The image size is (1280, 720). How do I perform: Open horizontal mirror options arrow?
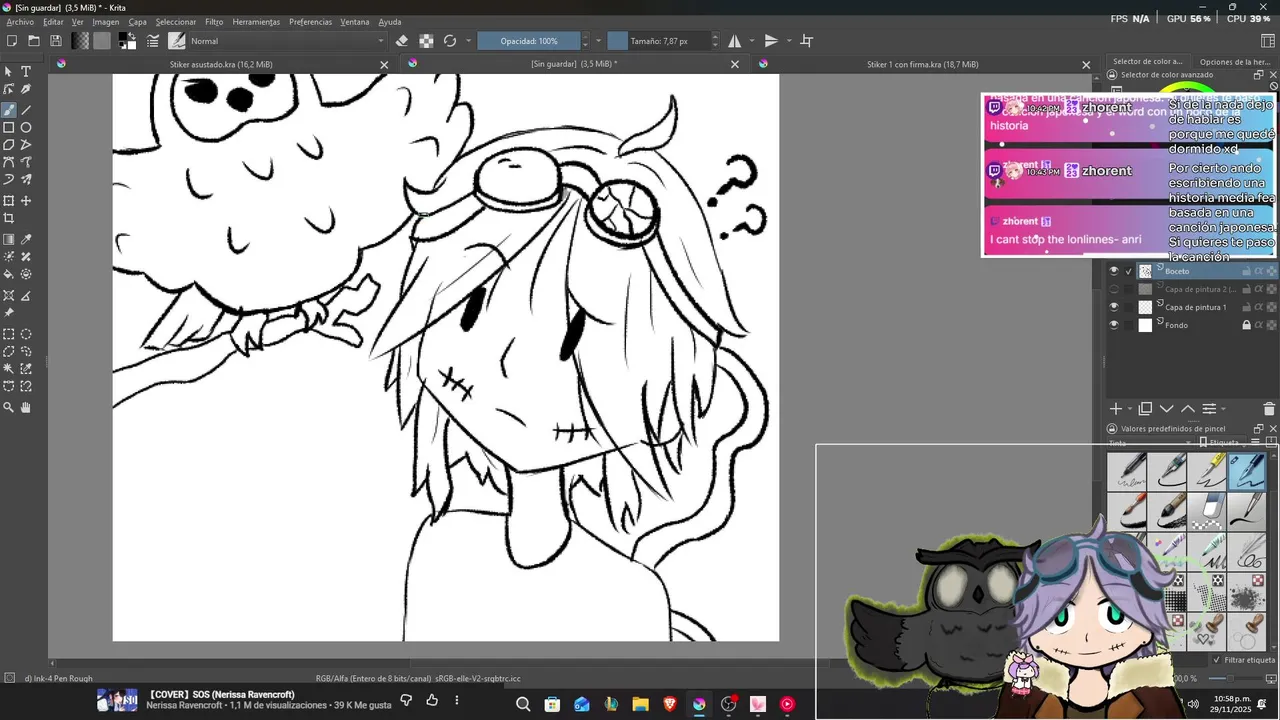[x=751, y=41]
